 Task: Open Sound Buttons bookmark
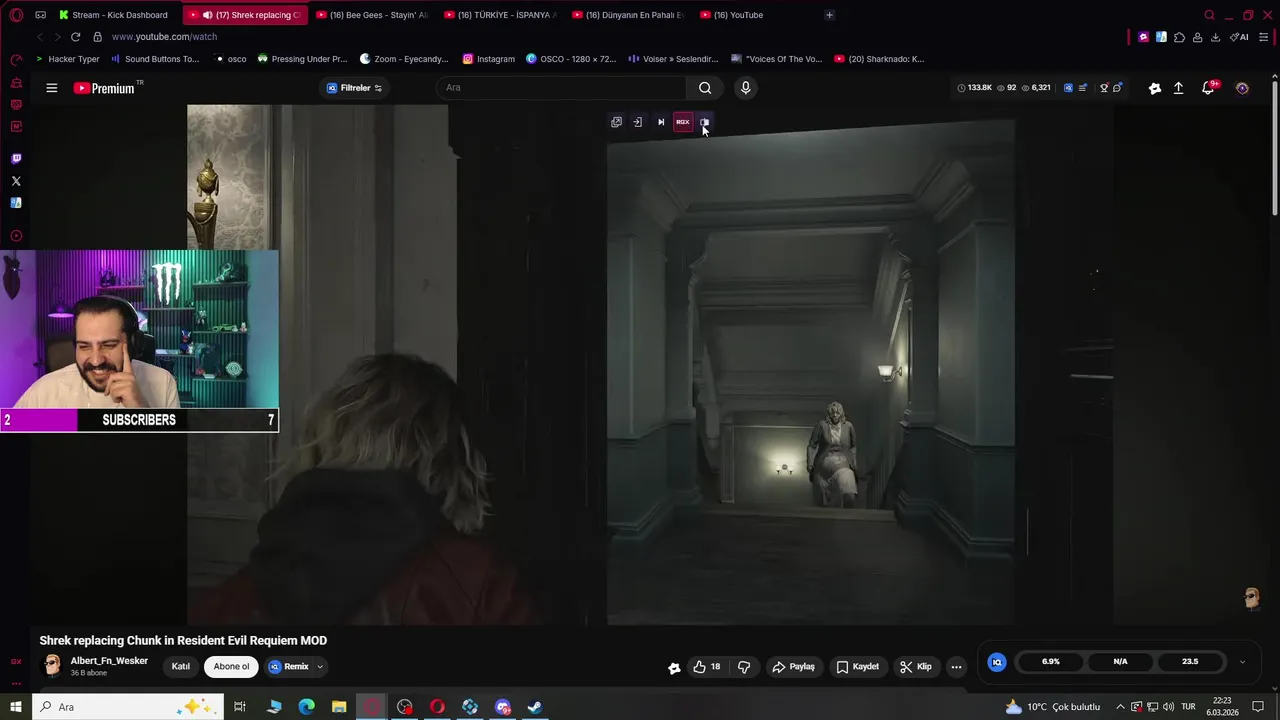154,59
